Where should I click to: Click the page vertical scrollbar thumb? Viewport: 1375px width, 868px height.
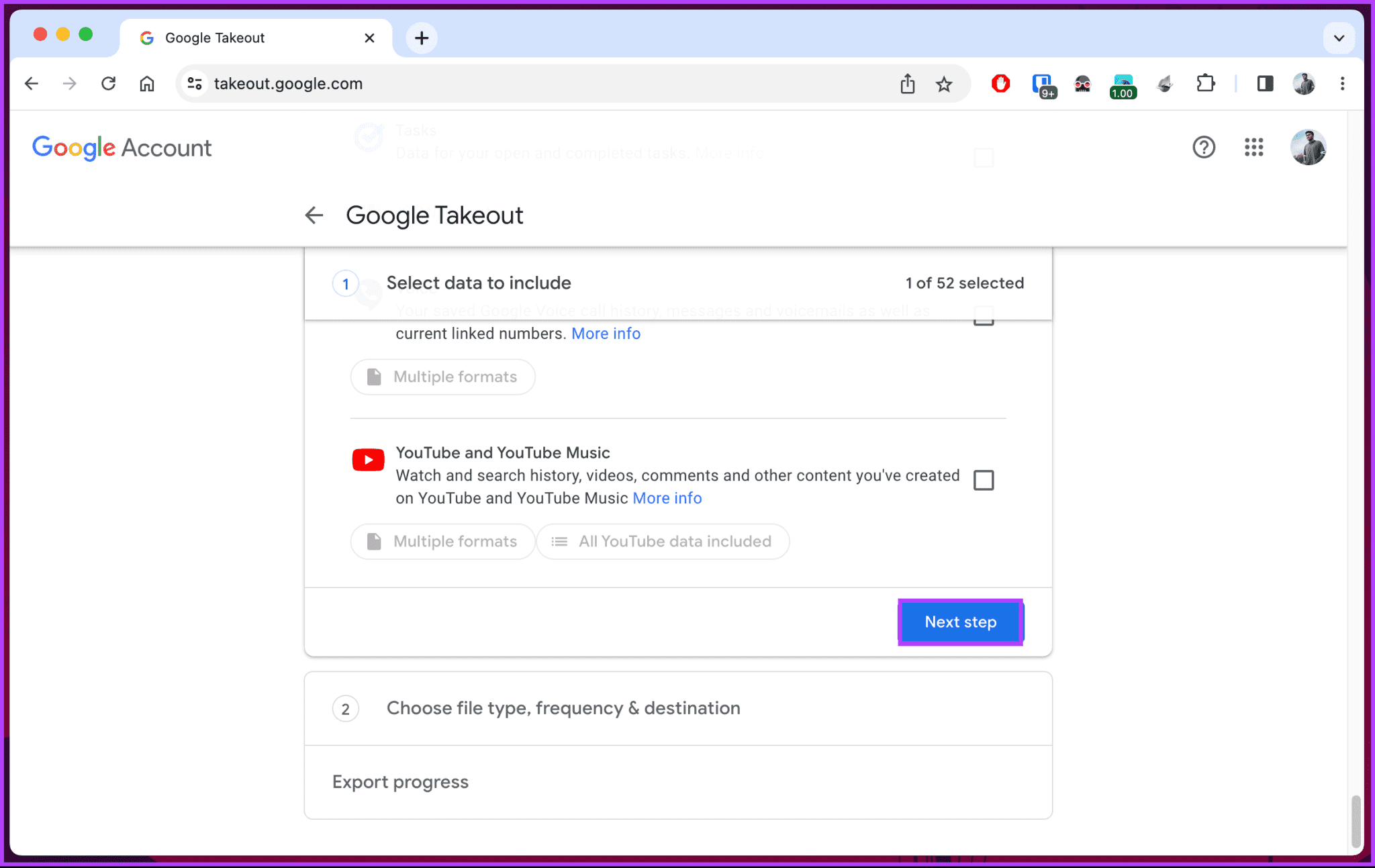[1356, 822]
